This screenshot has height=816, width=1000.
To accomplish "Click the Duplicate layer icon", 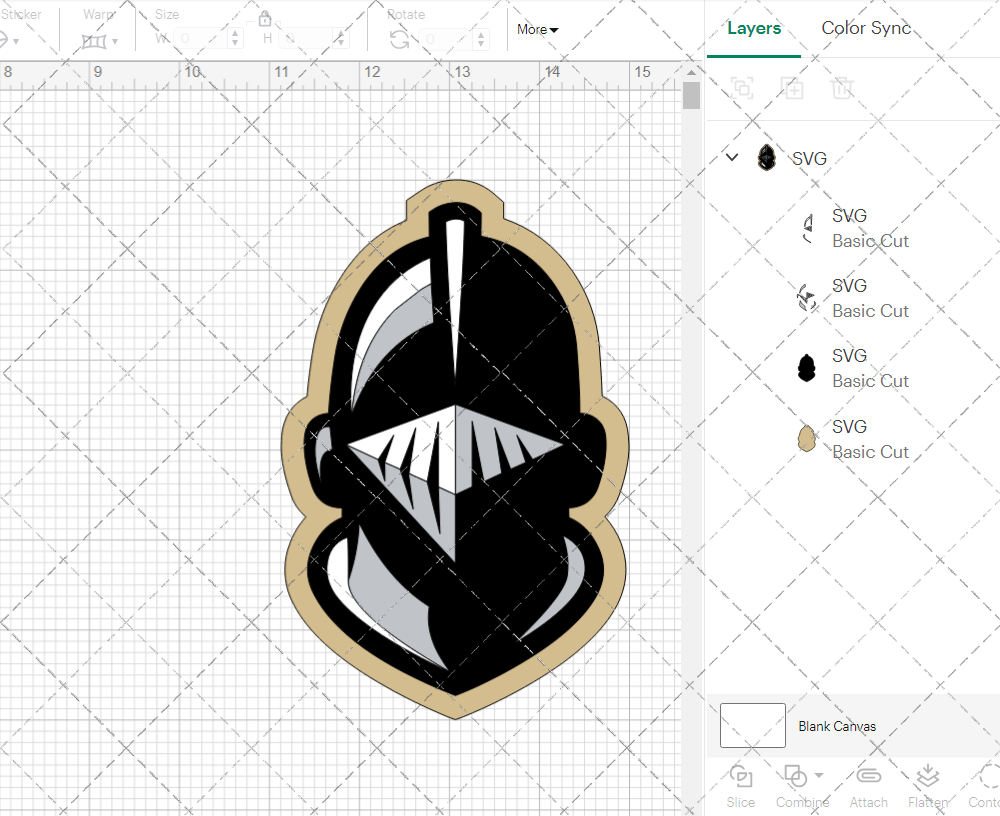I will click(x=792, y=87).
